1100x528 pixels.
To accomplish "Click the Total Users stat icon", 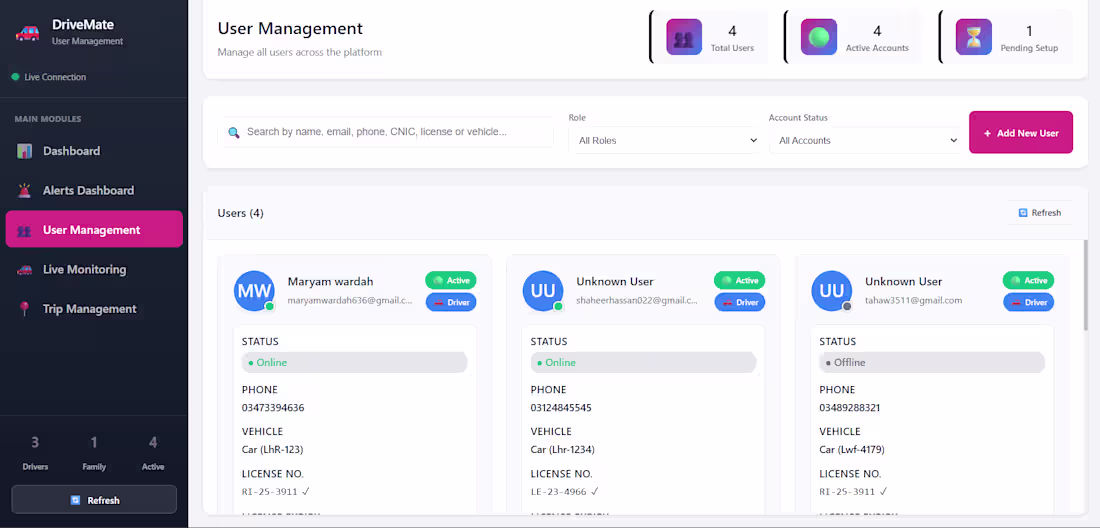I will coord(684,37).
